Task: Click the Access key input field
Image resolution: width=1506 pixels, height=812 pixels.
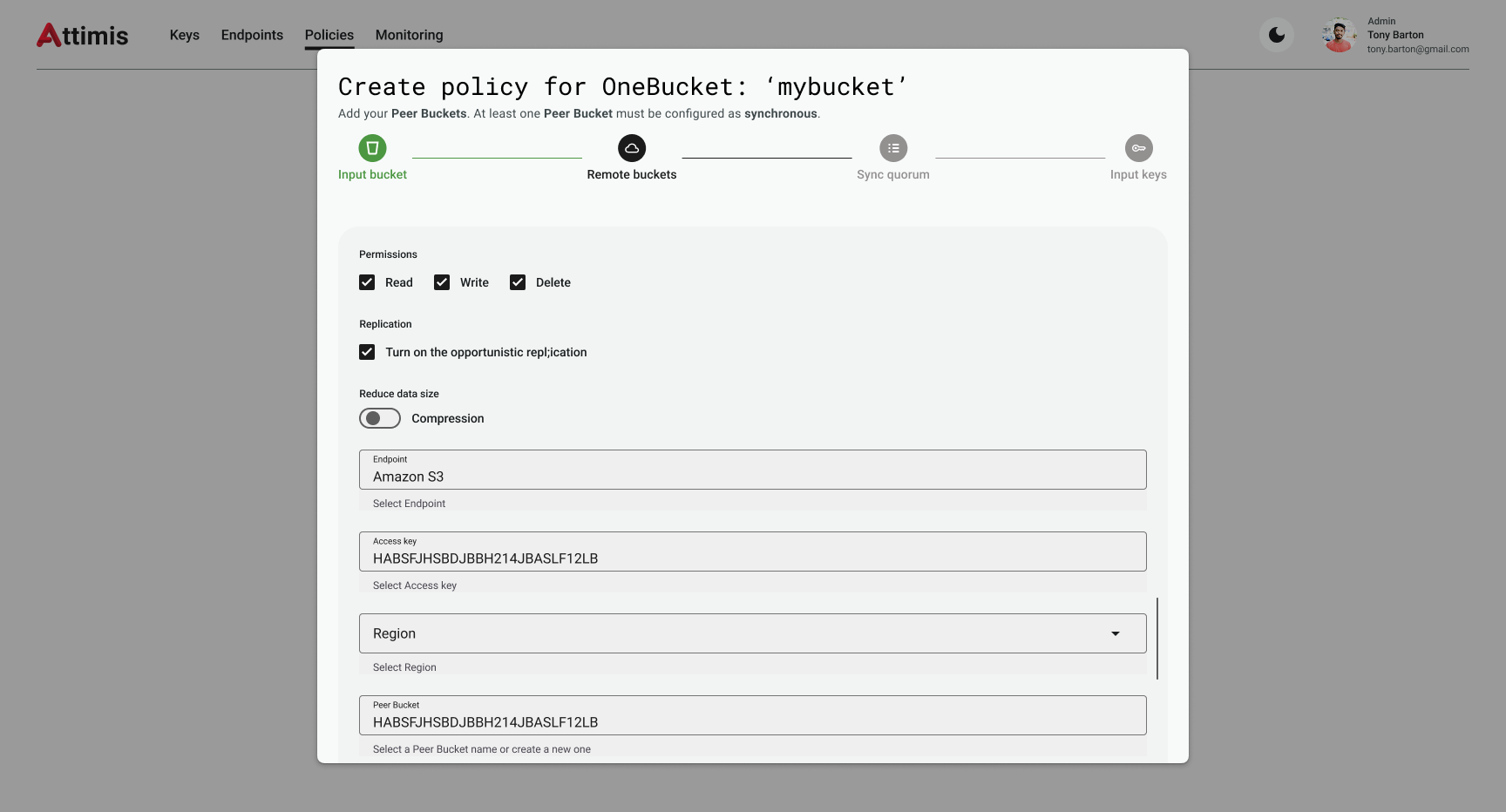Action: (752, 552)
